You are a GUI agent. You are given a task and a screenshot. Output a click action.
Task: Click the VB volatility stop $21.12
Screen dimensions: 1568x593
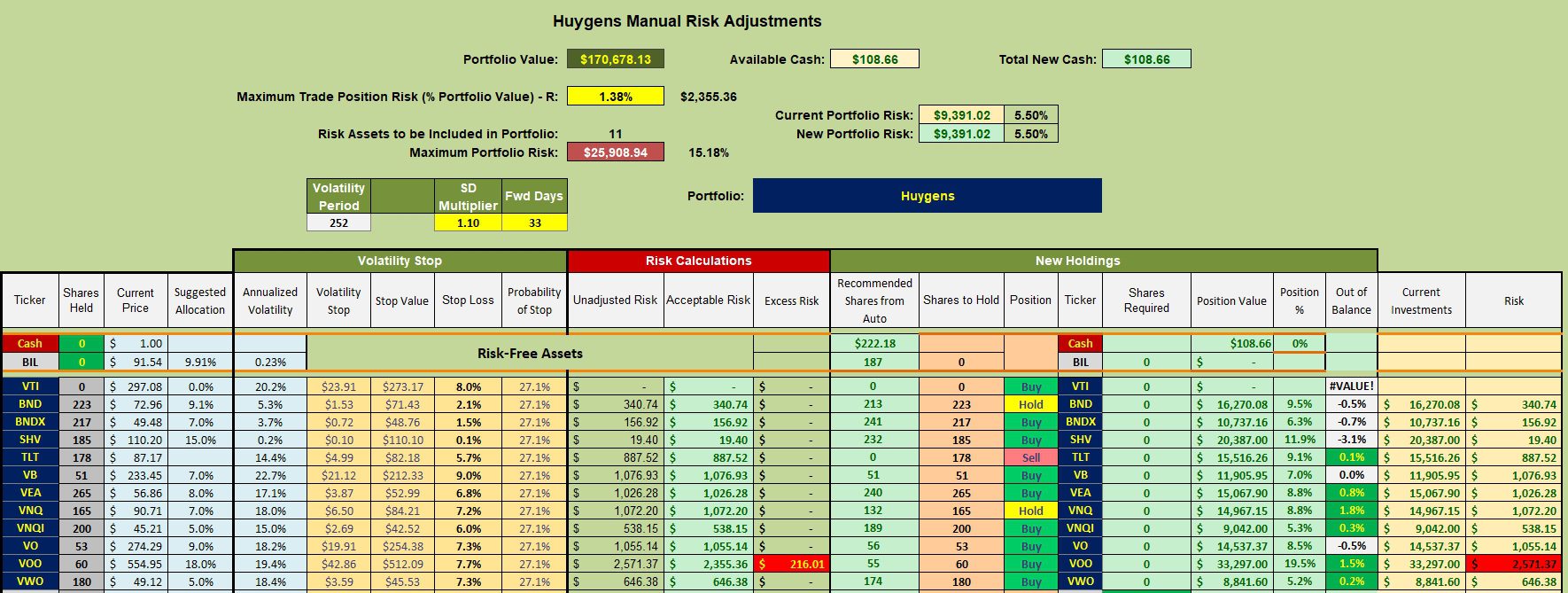click(x=338, y=475)
